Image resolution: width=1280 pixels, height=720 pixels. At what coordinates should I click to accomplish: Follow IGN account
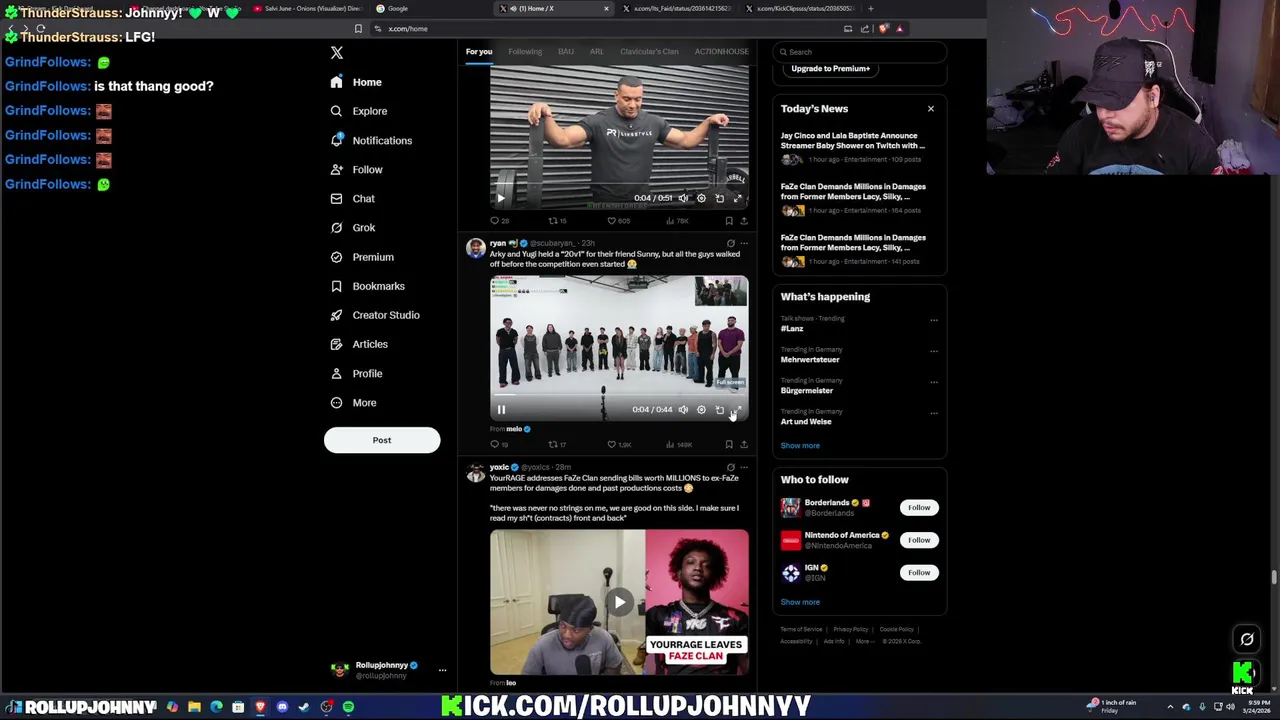click(x=919, y=573)
